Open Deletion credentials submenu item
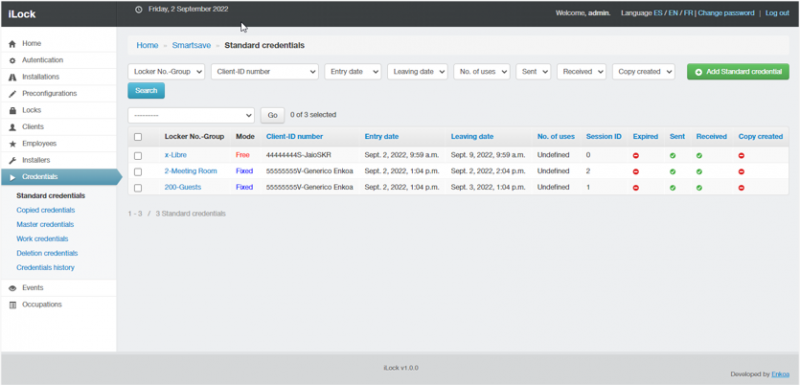The height and width of the screenshot is (385, 800). click(x=47, y=253)
